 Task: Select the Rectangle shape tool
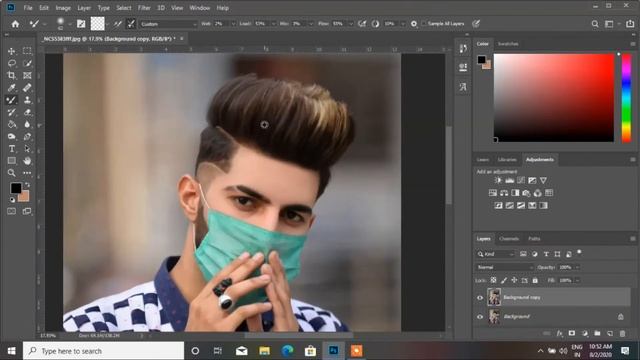coord(11,161)
